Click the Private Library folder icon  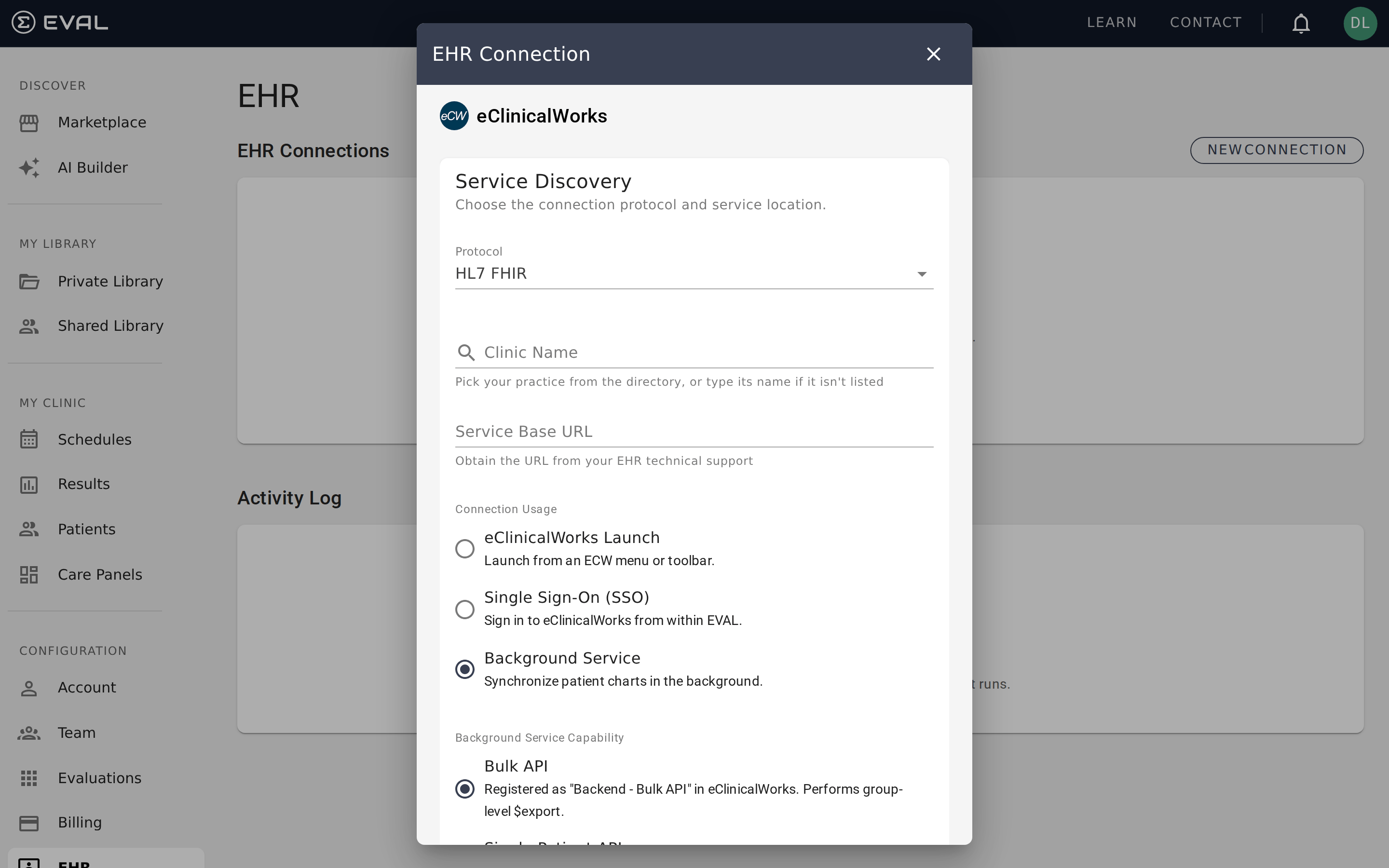coord(29,281)
